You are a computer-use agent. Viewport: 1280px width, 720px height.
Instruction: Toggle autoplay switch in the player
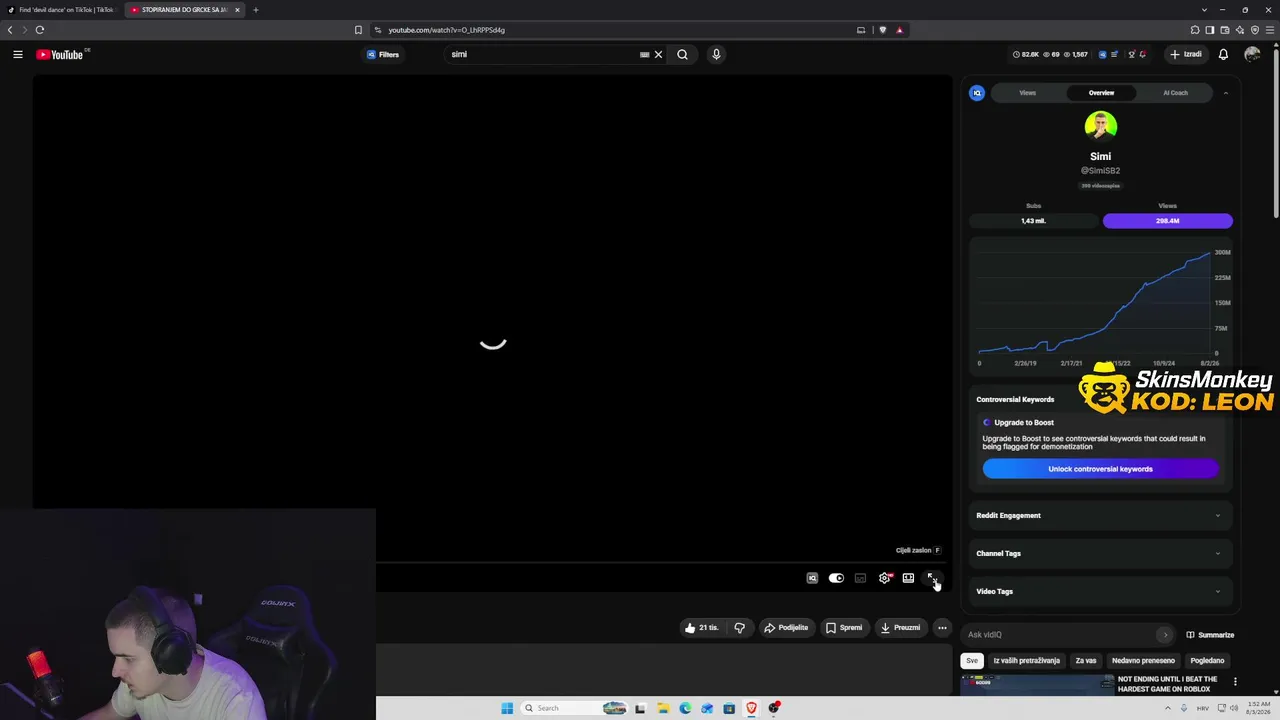coord(836,578)
